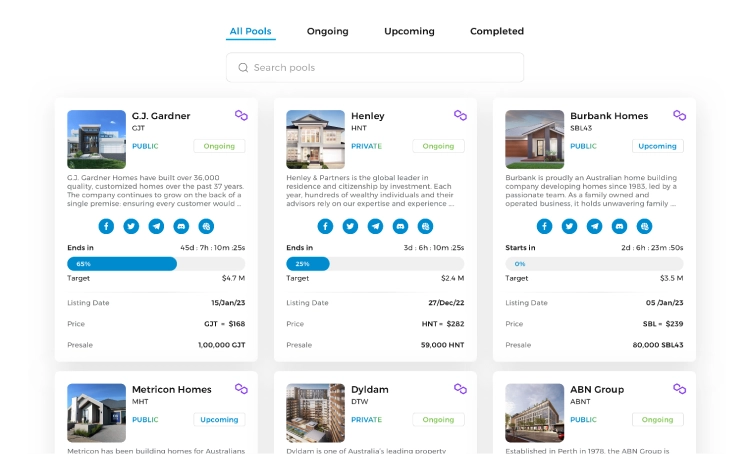The image size is (750, 454).
Task: Click the ABN Group pool title
Action: tap(597, 389)
